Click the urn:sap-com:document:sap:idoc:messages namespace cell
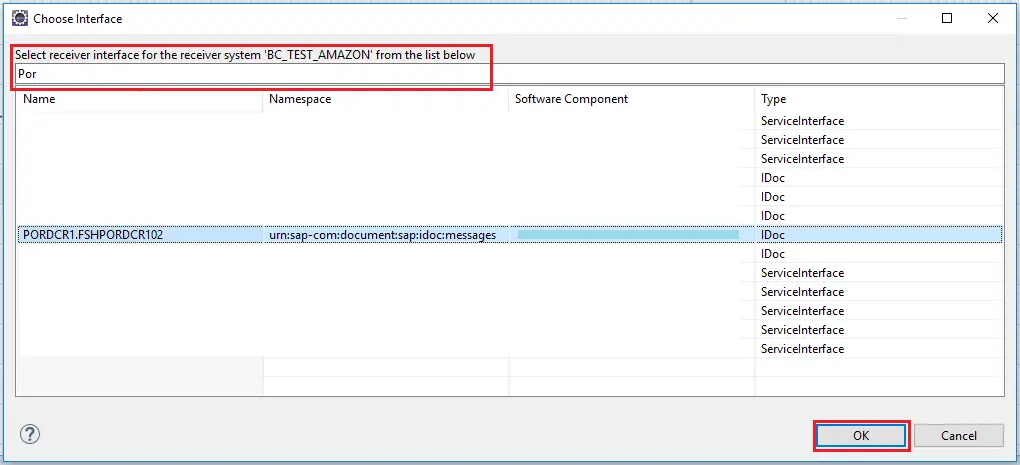Screen dimensions: 1020x465 [x=382, y=235]
